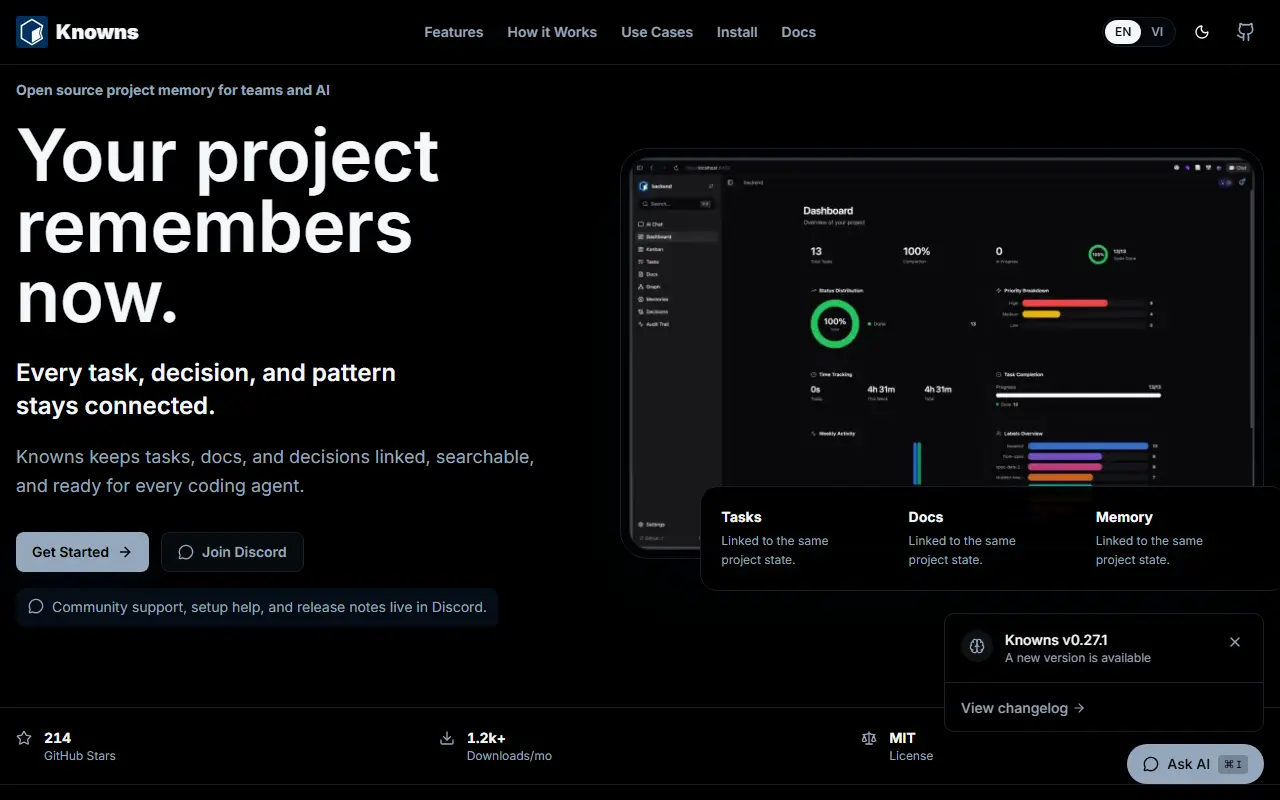Click the "1.2k+" downloads figure

tap(486, 738)
